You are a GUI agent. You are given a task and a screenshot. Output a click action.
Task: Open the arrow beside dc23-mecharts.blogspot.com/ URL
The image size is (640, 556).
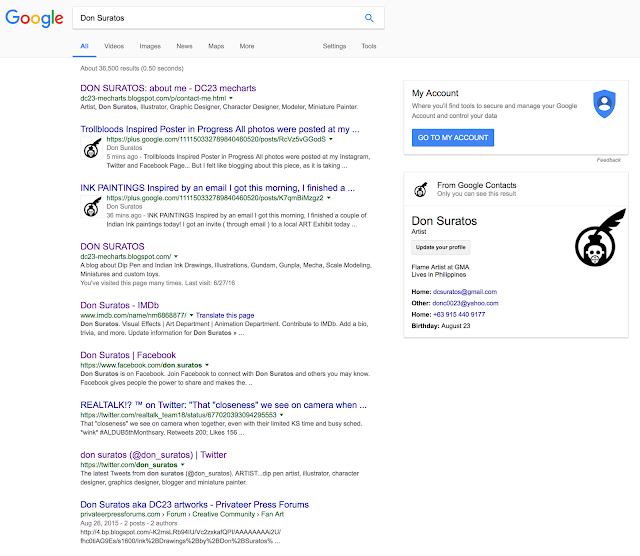[176, 257]
